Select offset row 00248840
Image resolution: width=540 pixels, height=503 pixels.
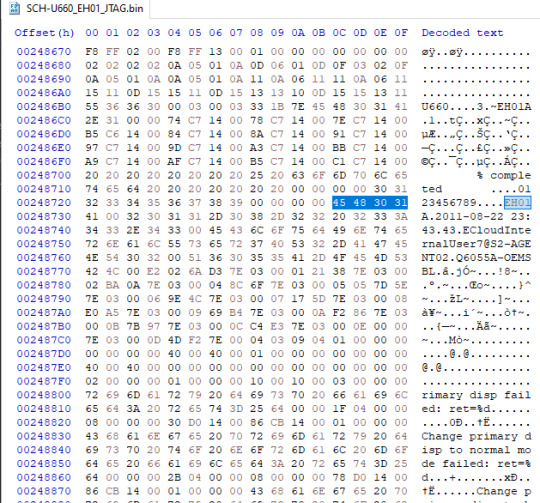coord(44,450)
